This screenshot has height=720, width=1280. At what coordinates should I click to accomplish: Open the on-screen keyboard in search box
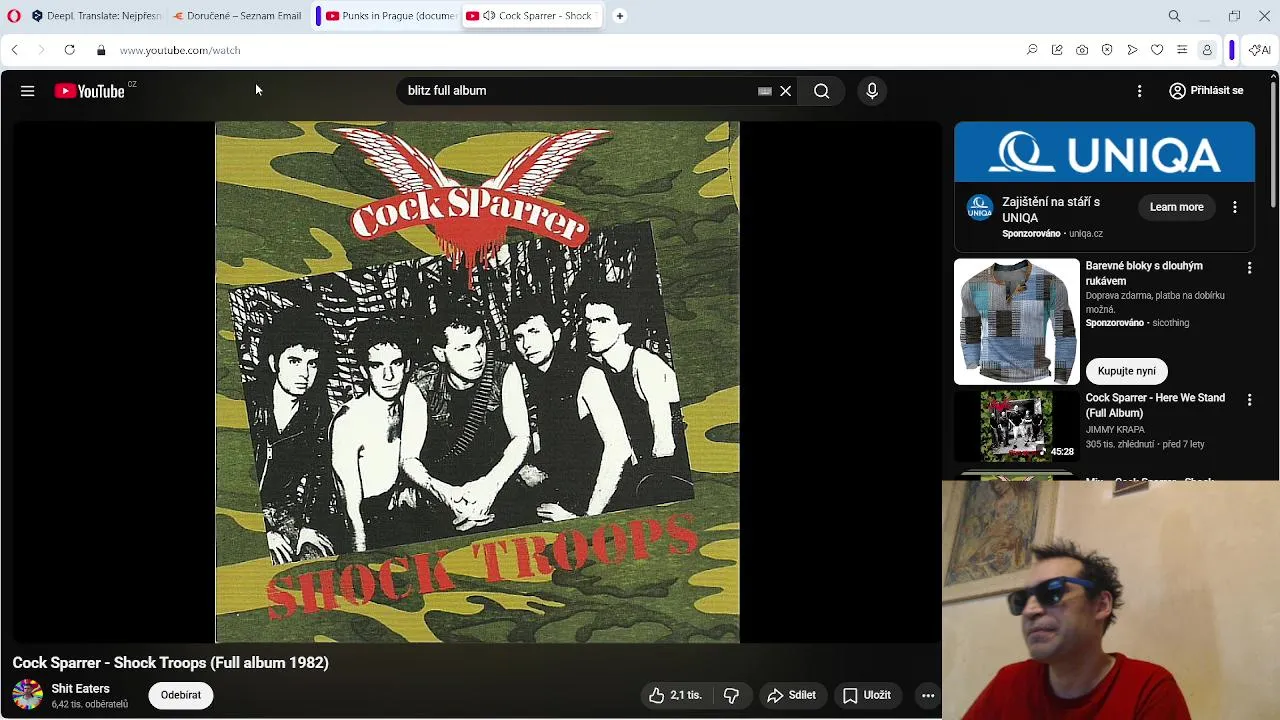765,91
